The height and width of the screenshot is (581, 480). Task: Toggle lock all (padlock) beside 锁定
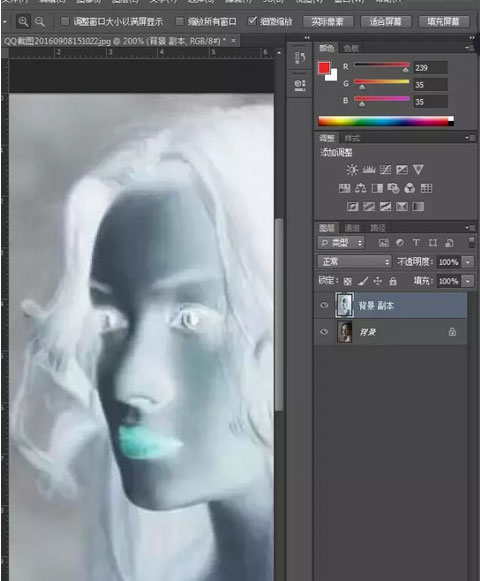393,281
